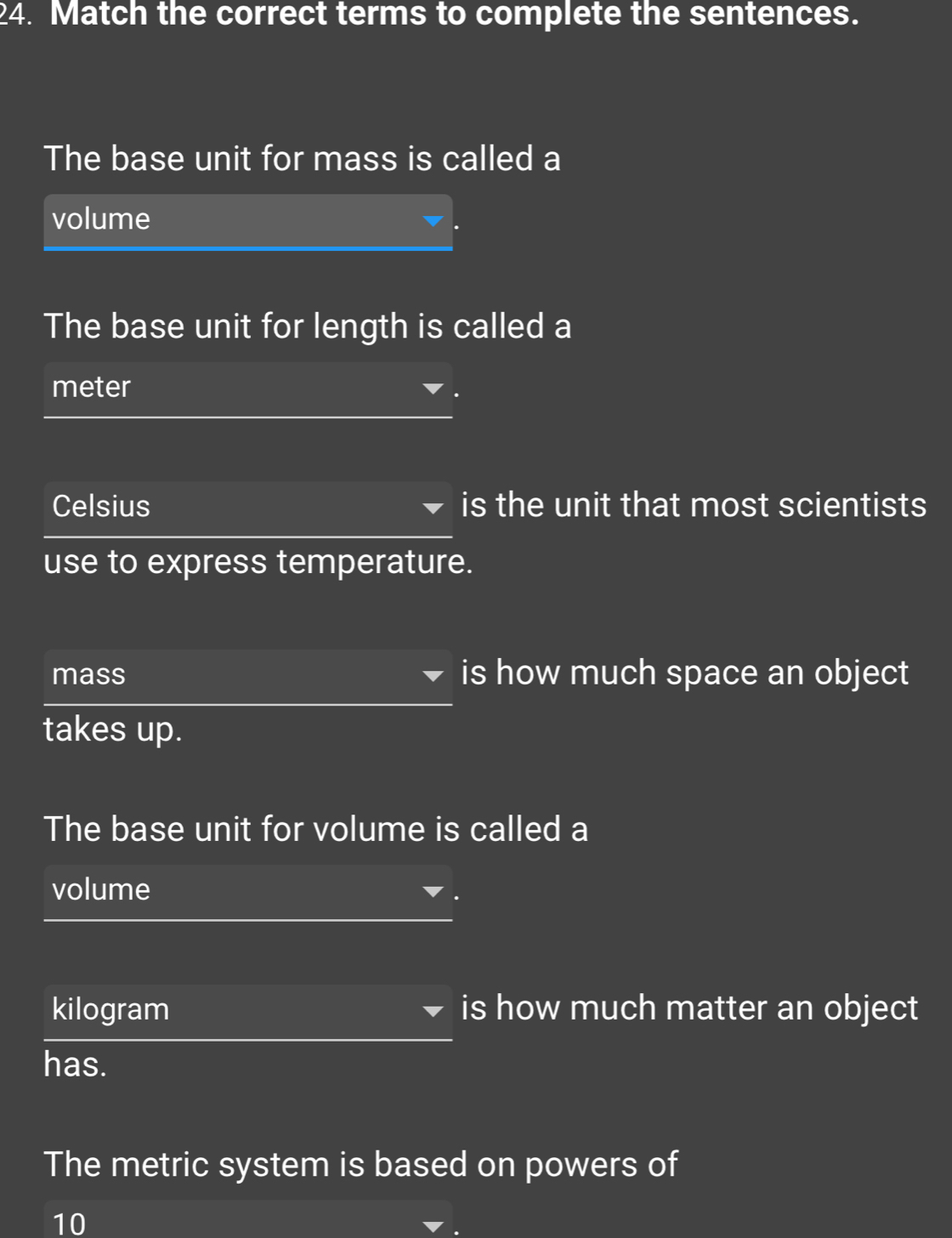
Task: Click the dropdown arrow next to 10
Action: point(433,1224)
